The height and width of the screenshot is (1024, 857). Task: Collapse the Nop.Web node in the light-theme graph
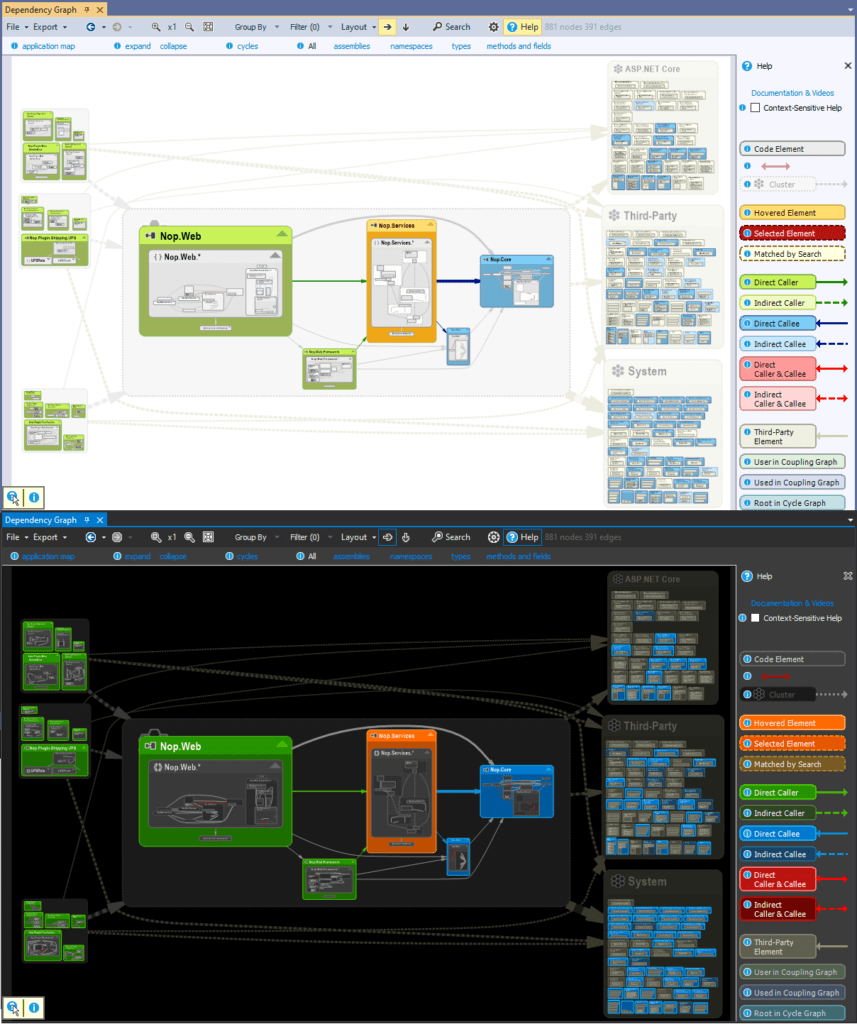(x=282, y=234)
